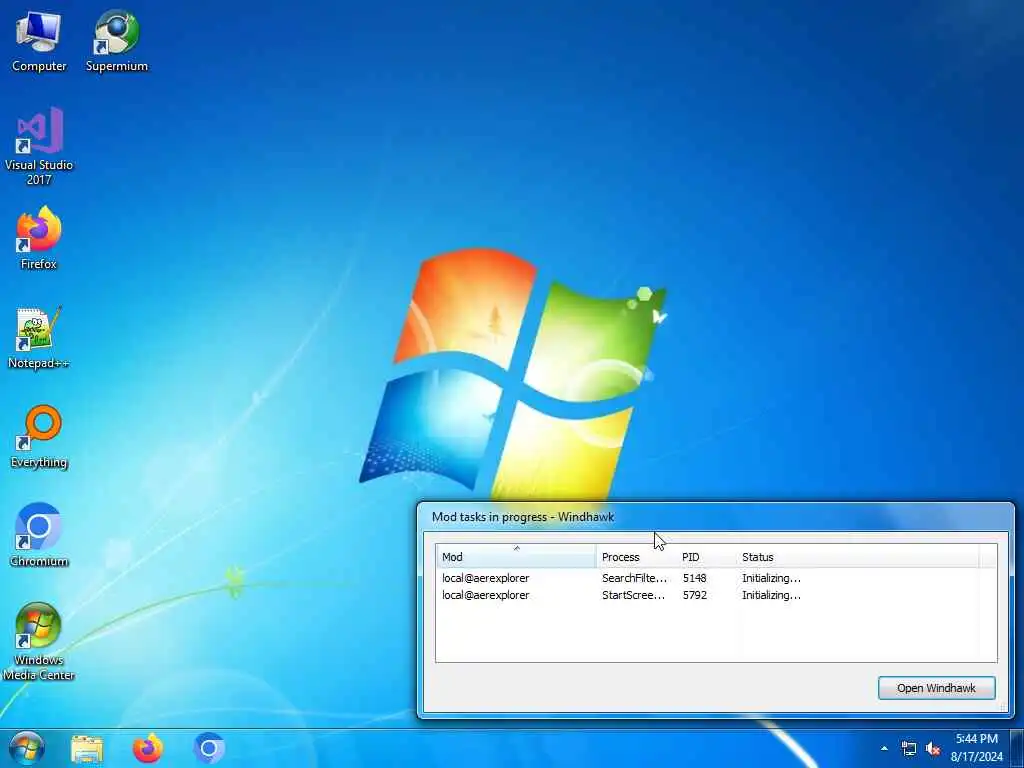Sort by the Status column header

(858, 556)
